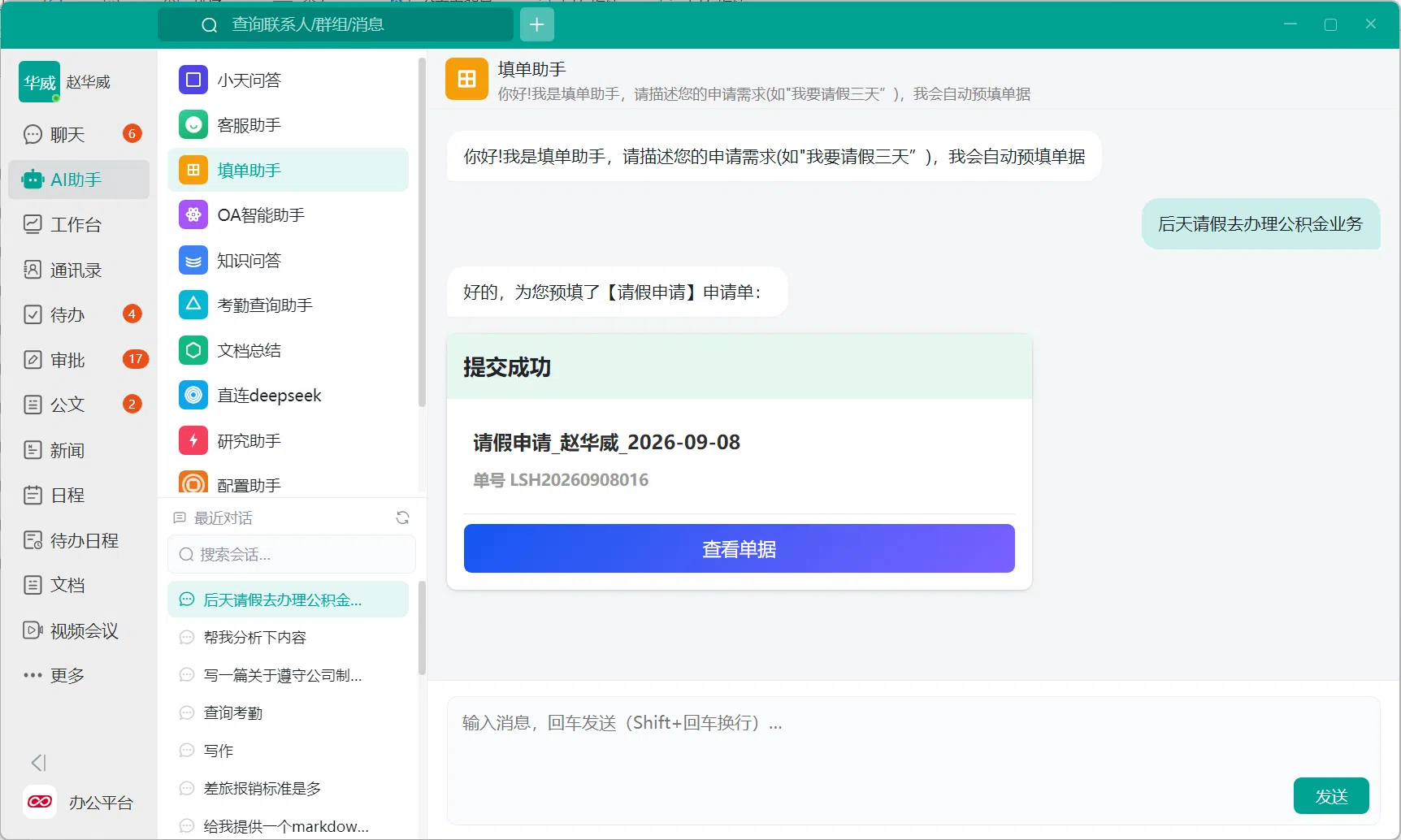This screenshot has width=1401, height=840.
Task: Select 填单助手 in assistant list
Action: coord(288,170)
